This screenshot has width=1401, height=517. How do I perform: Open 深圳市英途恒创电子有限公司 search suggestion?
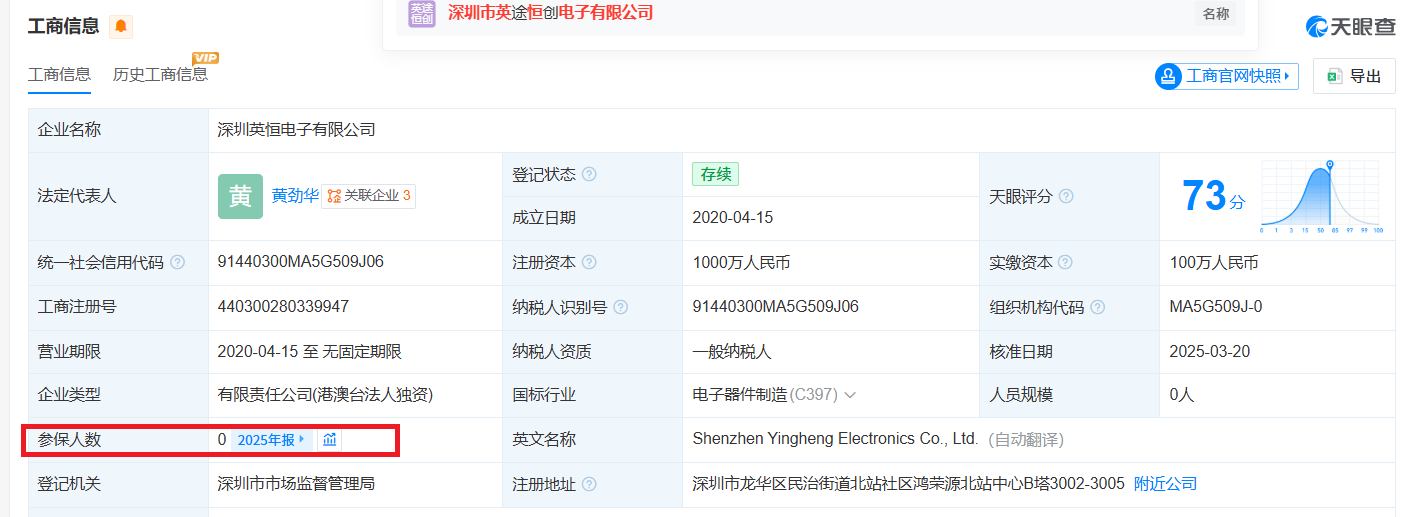tap(550, 13)
